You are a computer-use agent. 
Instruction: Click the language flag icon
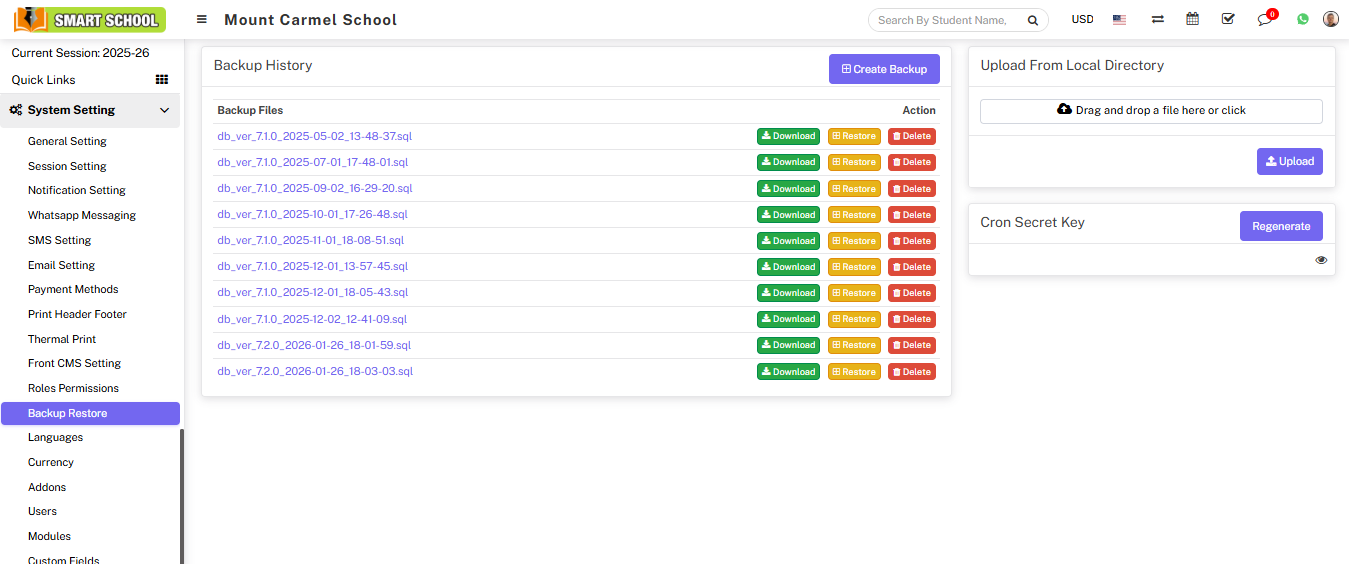1119,19
